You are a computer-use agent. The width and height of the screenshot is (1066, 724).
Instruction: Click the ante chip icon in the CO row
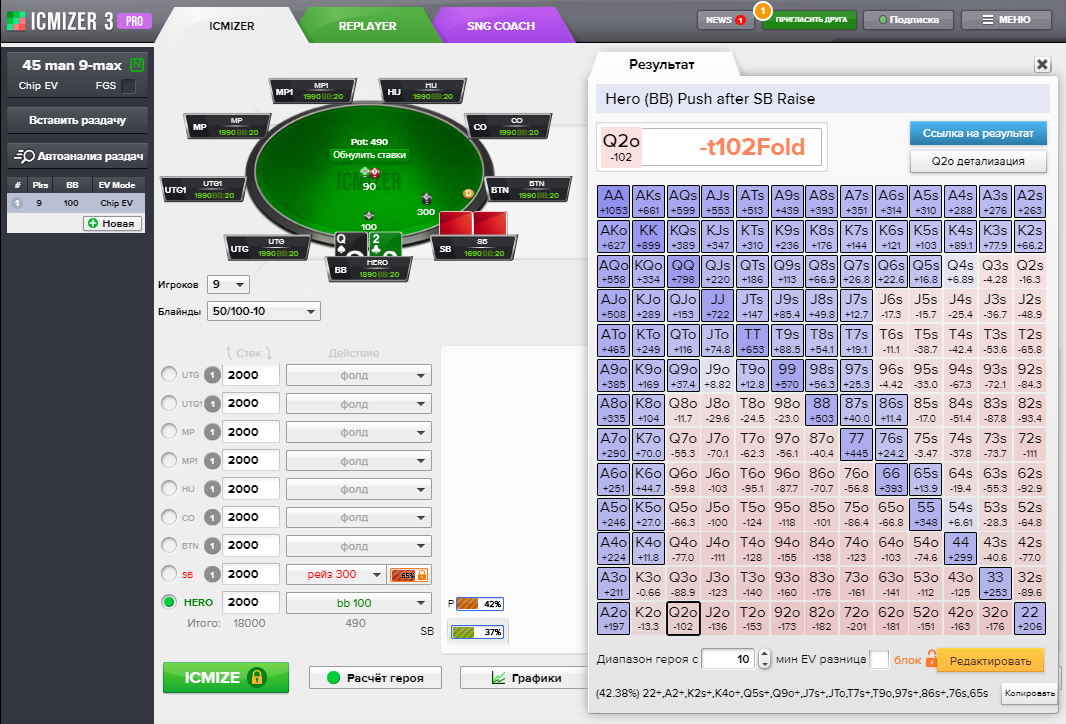tap(212, 517)
